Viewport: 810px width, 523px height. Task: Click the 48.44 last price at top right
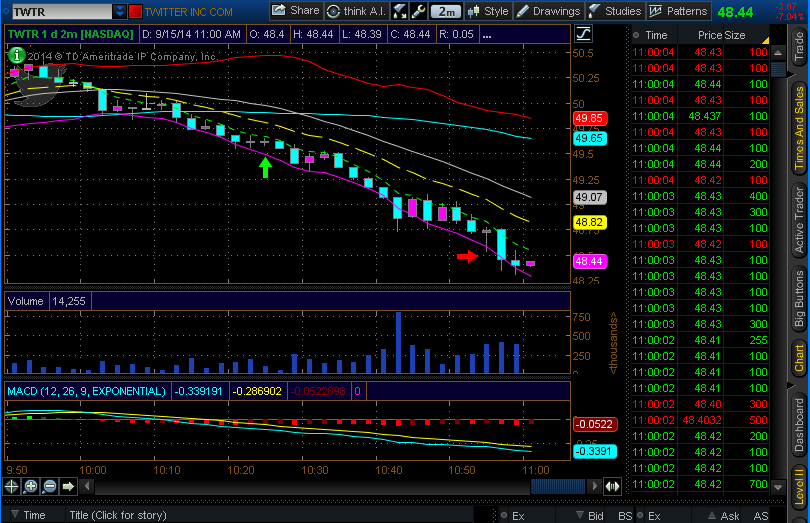[735, 12]
